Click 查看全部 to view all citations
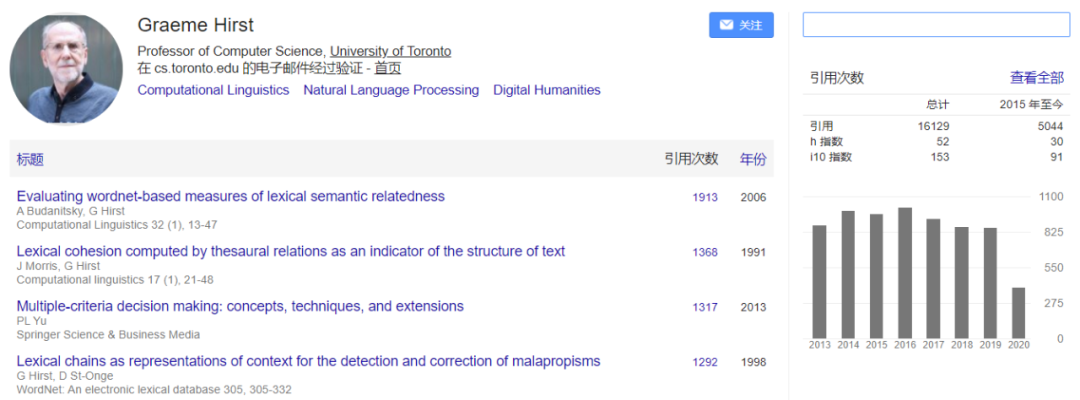Image resolution: width=1080 pixels, height=400 pixels. (1036, 77)
